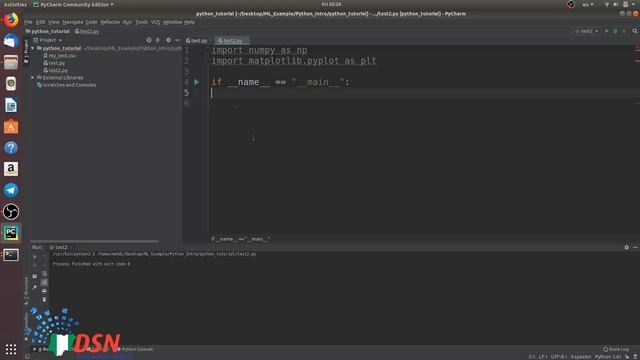
Task: Open the Help menu
Action: coord(189,22)
